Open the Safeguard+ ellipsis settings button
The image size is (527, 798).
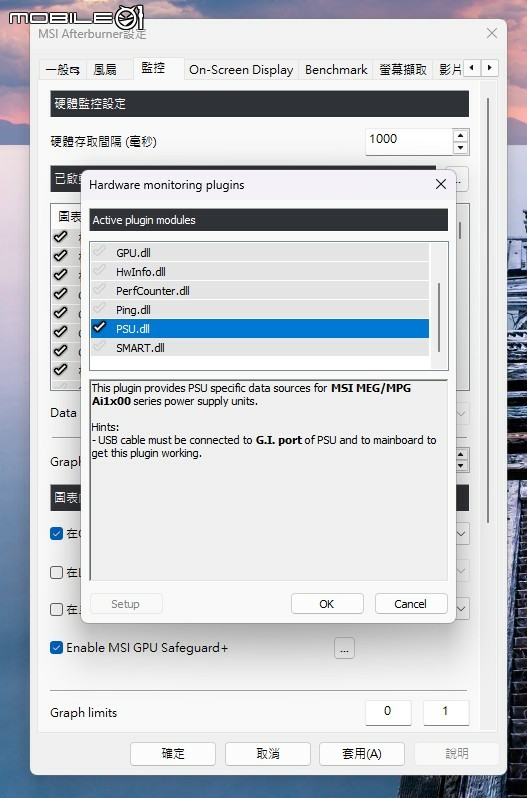[x=344, y=648]
